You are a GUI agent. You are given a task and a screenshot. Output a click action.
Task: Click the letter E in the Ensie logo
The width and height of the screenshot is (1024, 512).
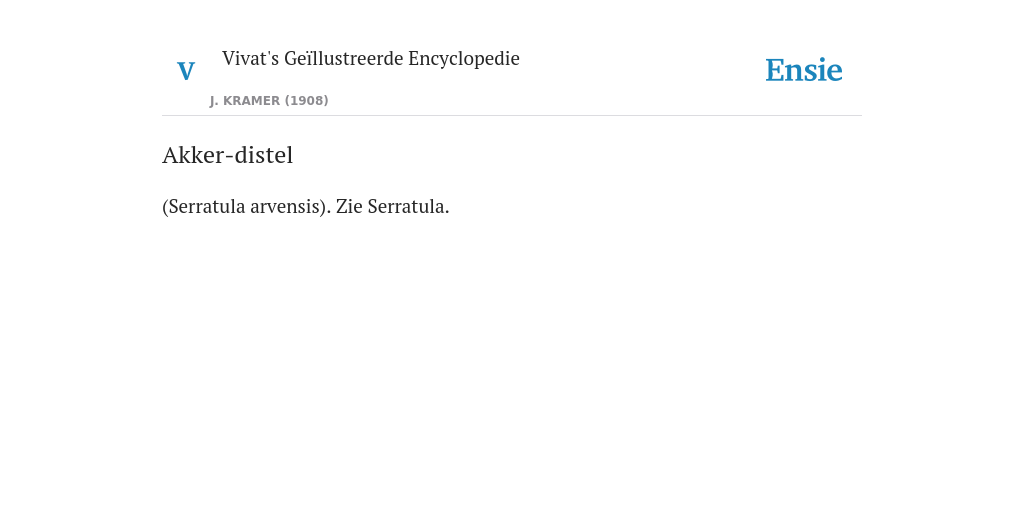click(775, 71)
